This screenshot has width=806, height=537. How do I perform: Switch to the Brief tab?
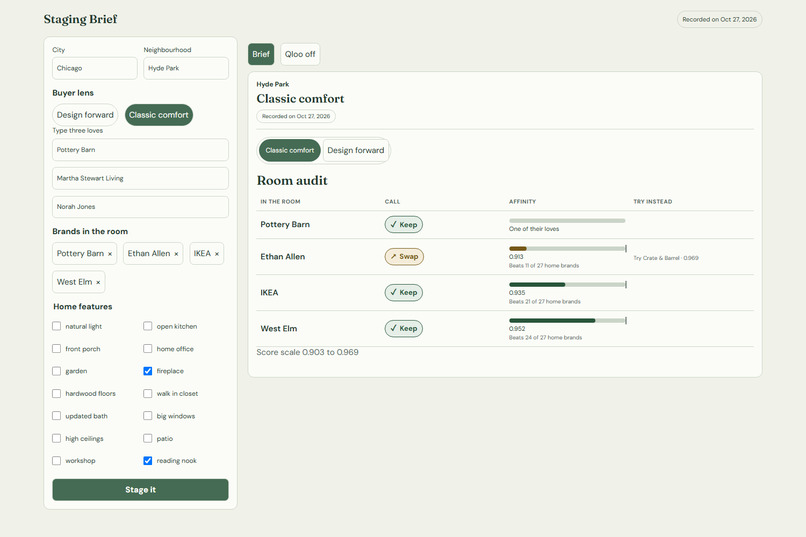[x=261, y=54]
